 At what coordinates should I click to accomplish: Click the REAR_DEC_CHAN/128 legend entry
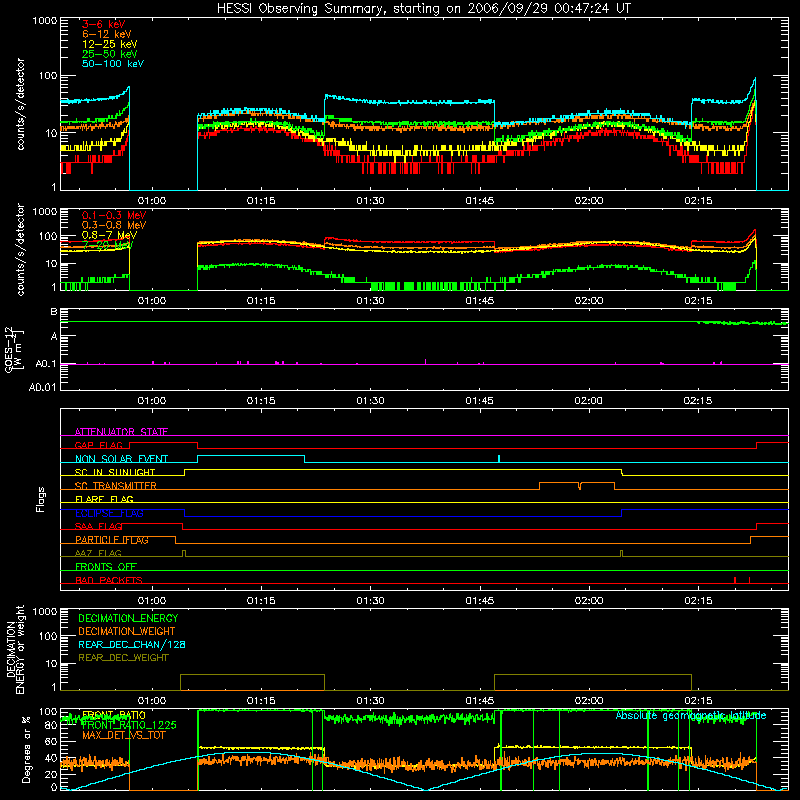pos(132,644)
